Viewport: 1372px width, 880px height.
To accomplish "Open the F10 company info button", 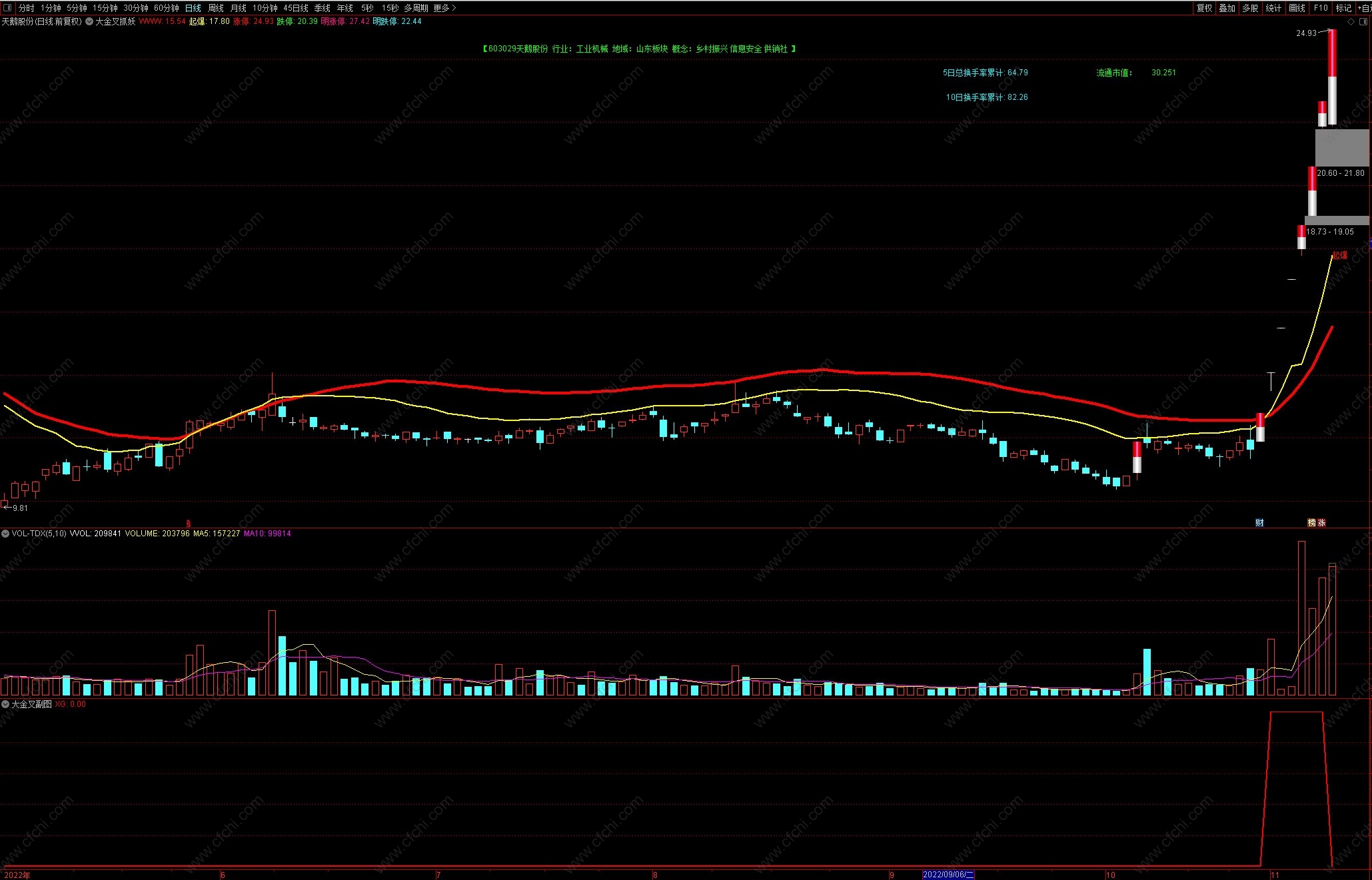I will (1321, 8).
